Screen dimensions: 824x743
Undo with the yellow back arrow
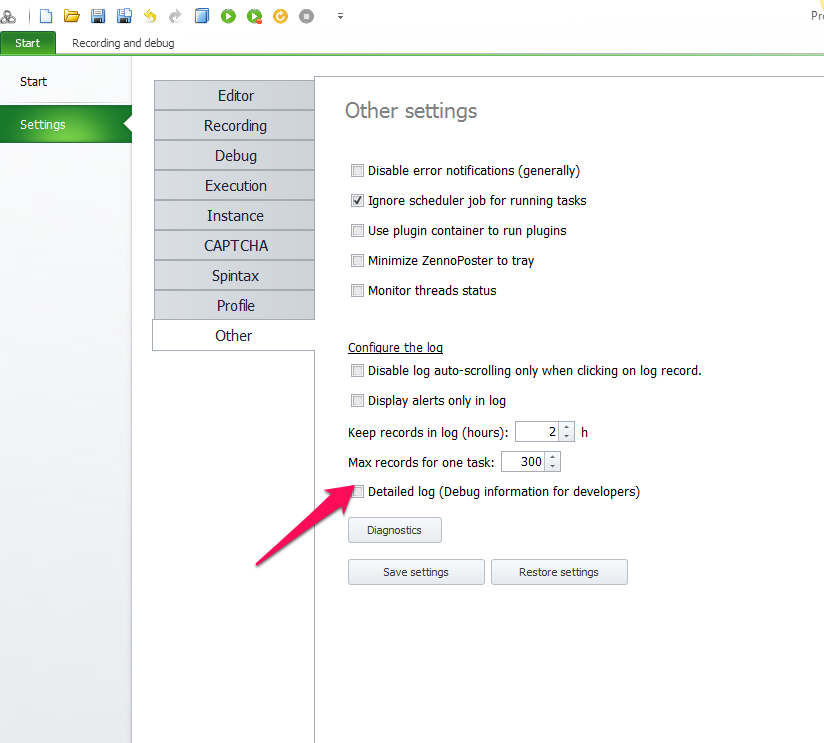click(x=150, y=16)
